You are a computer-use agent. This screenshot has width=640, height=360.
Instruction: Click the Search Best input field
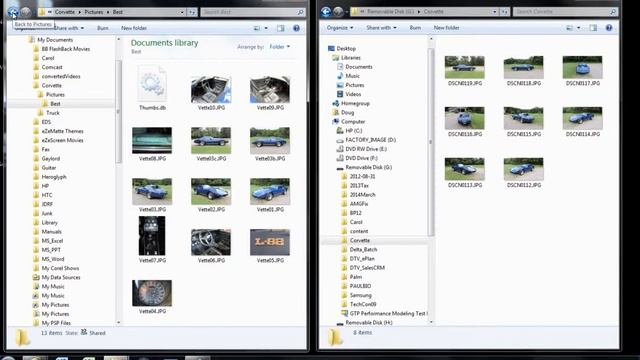pyautogui.click(x=253, y=12)
